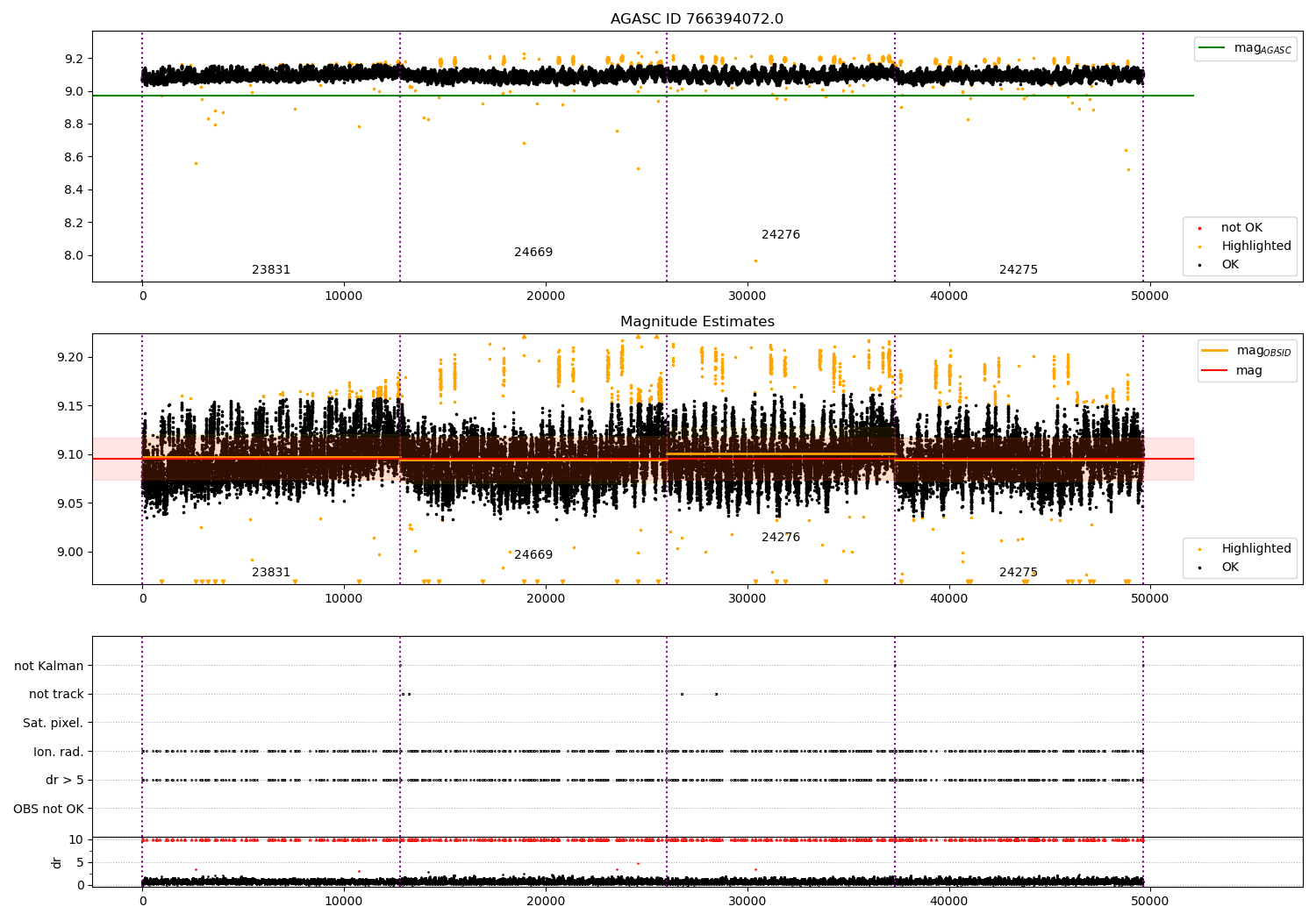Click the 'OBS not OK' row label
Viewport: 1316px width, 921px height.
click(x=48, y=809)
